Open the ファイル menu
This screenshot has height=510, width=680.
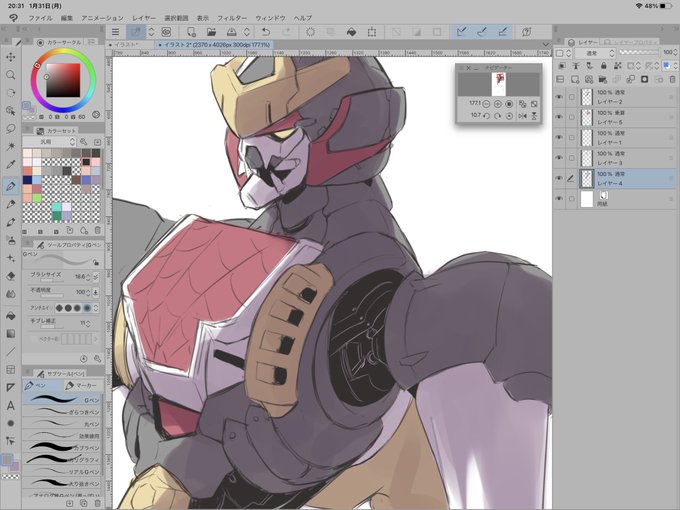[40, 18]
